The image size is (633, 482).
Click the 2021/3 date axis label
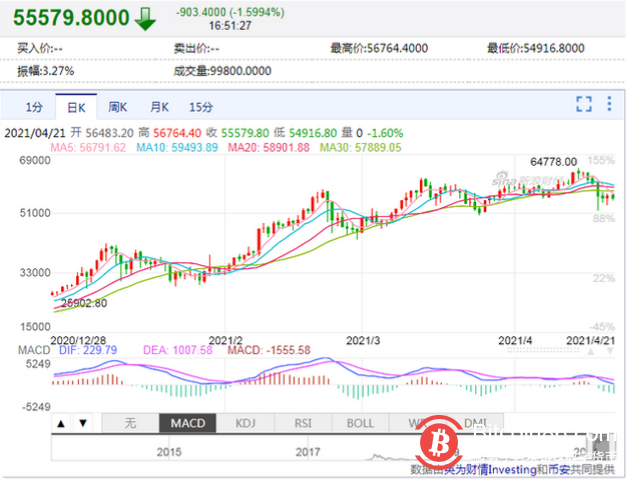(363, 341)
